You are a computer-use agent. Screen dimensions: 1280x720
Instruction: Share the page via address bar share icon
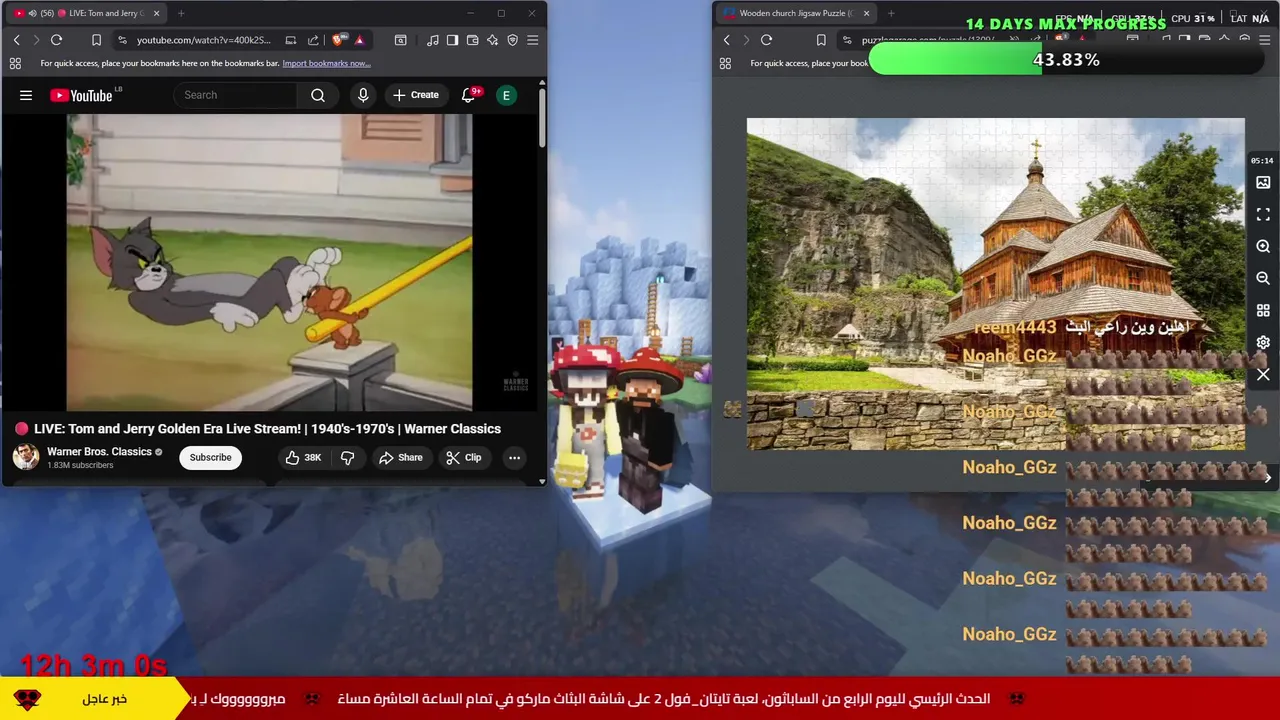point(313,40)
